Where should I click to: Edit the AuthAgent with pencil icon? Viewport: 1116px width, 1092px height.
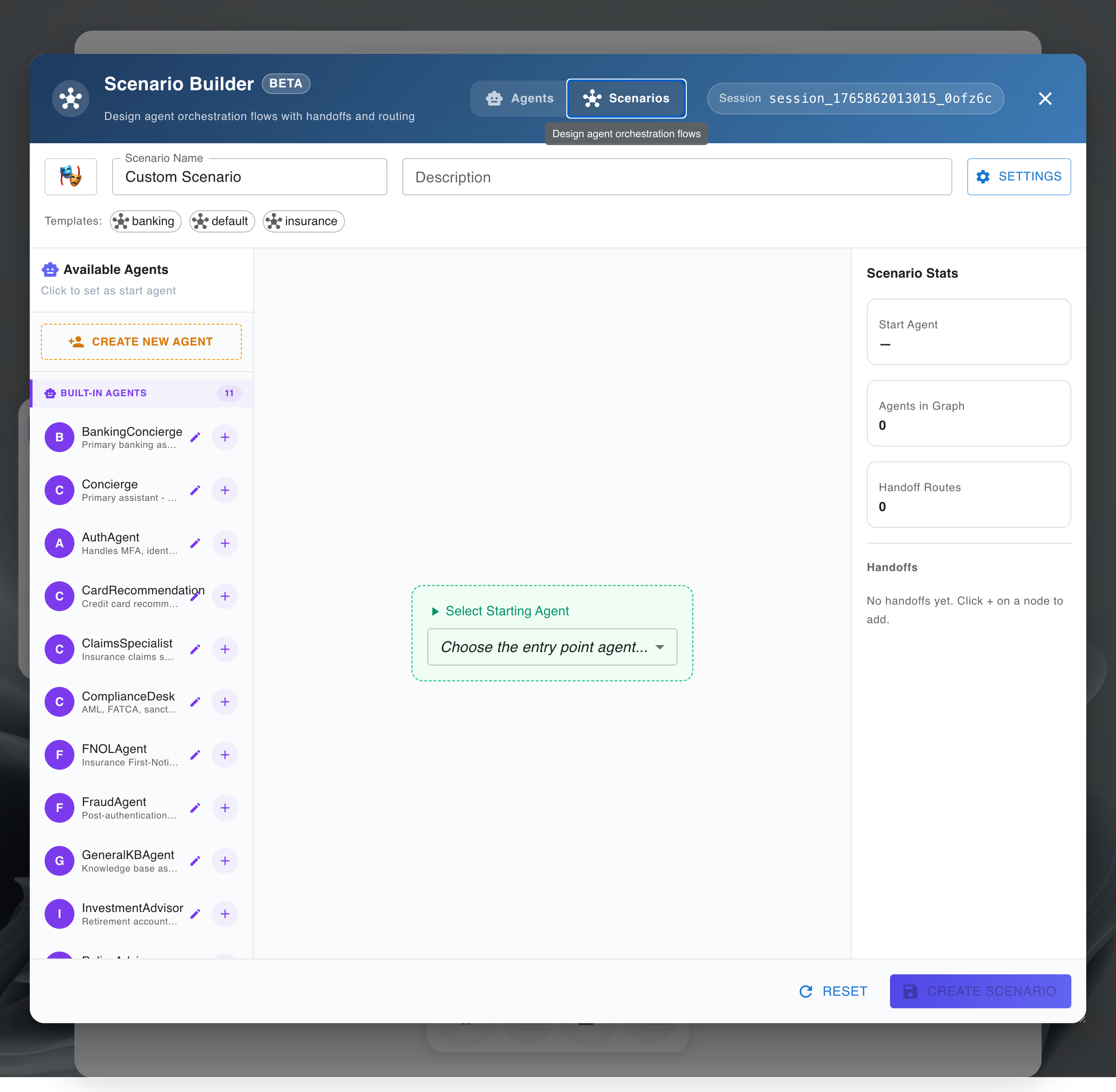click(195, 543)
